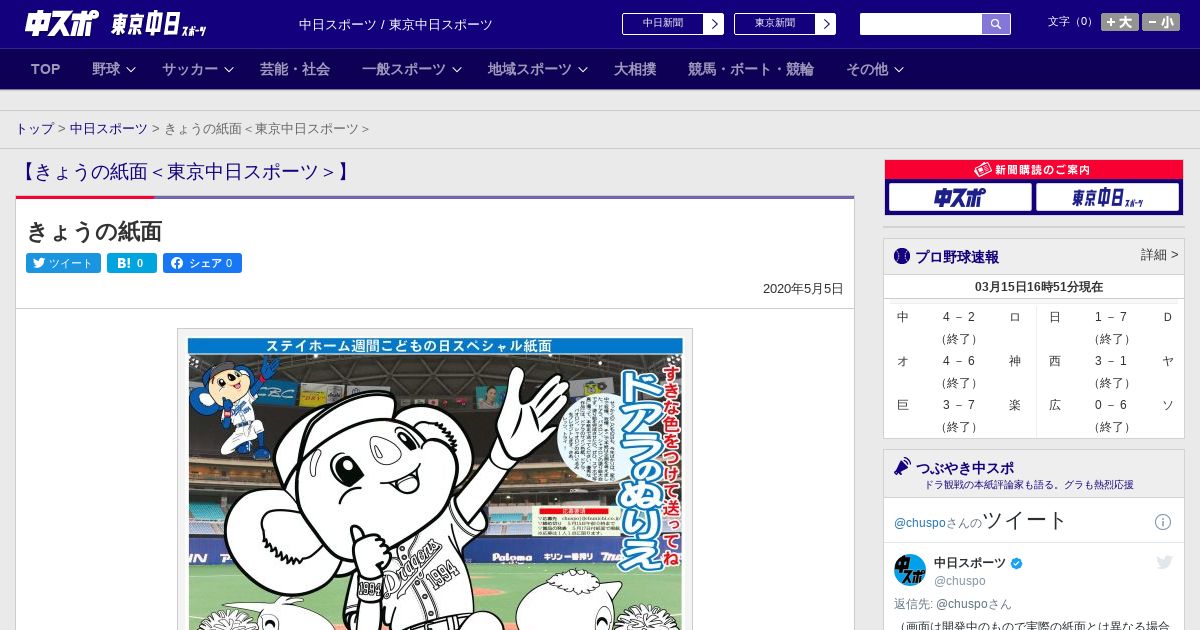Expand the 一般スポーツ navigation menu
Viewport: 1200px width, 630px height.
tap(412, 69)
